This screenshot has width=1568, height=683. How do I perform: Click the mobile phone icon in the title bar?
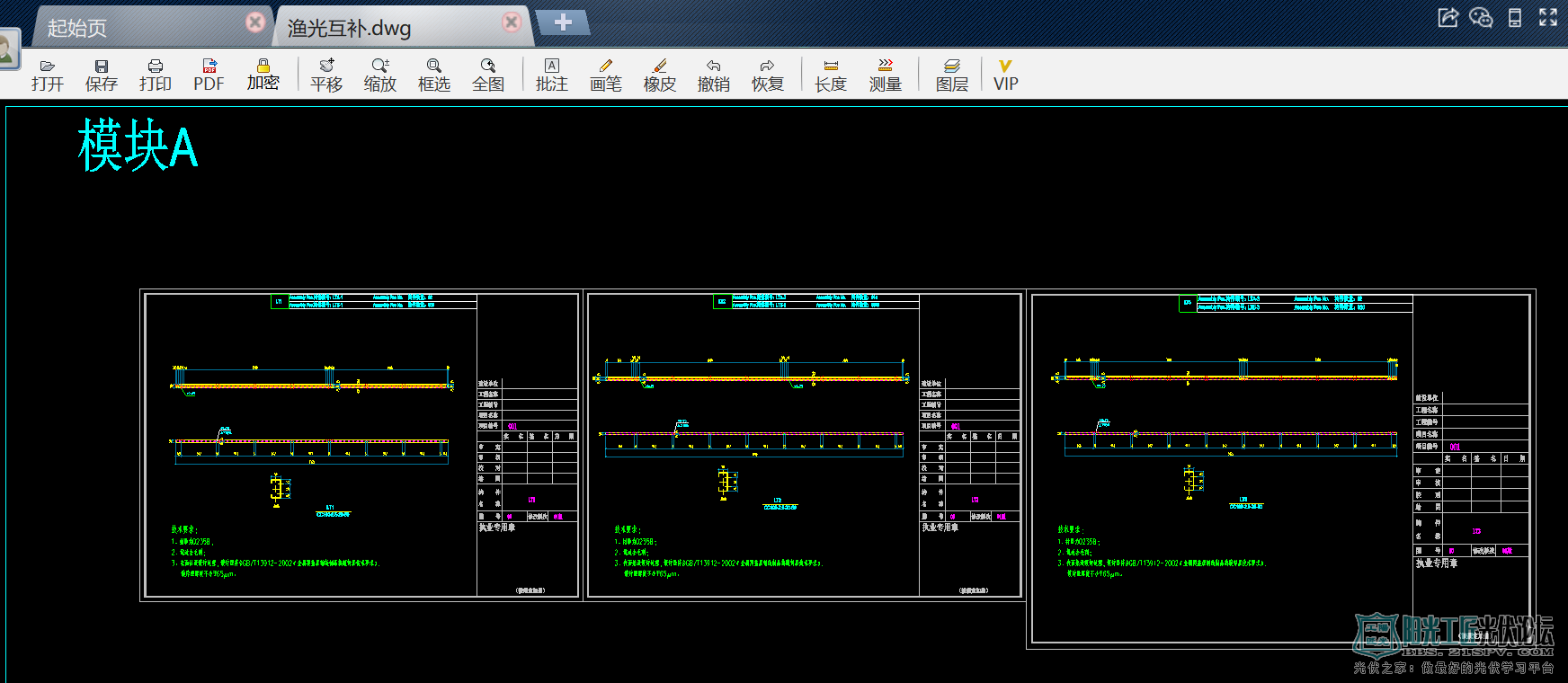coord(1515,17)
